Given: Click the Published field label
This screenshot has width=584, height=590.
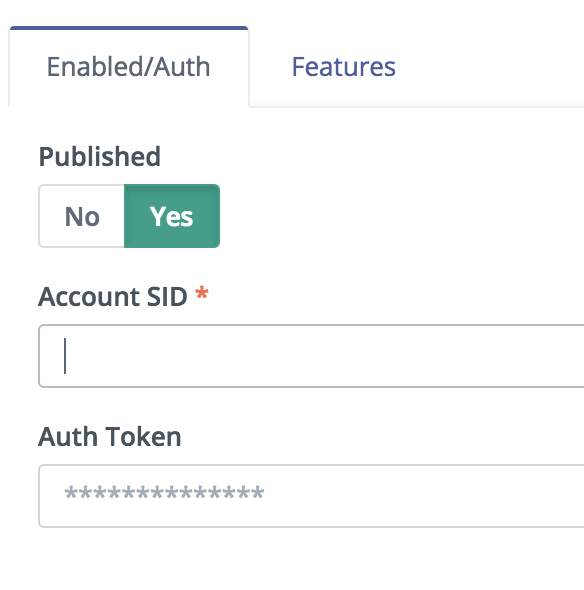Looking at the screenshot, I should [100, 157].
